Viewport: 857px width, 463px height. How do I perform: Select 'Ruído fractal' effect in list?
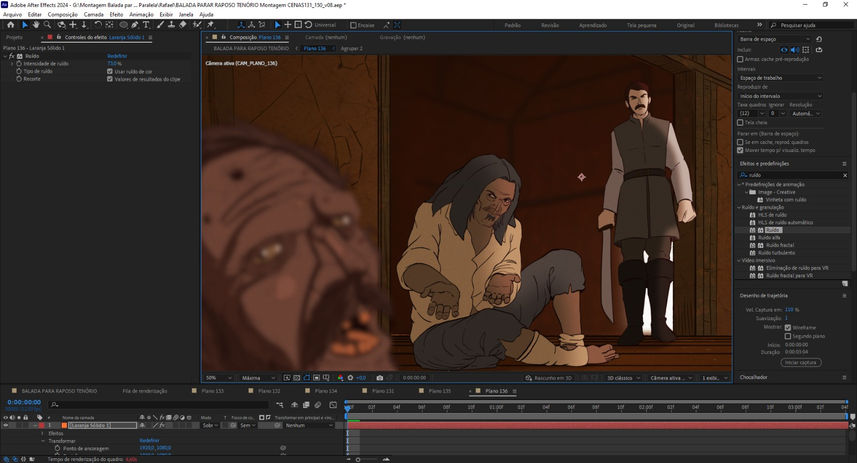pyautogui.click(x=780, y=245)
